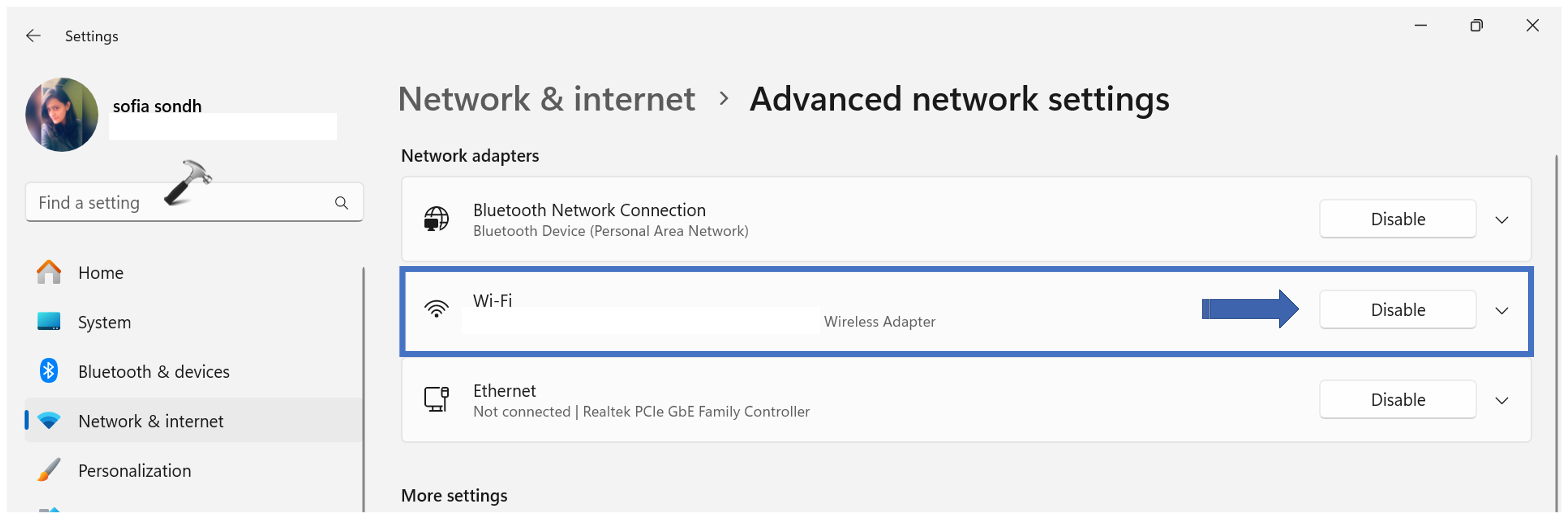This screenshot has width=1568, height=519.
Task: Expand the Ethernet adapter details chevron
Action: click(x=1502, y=400)
